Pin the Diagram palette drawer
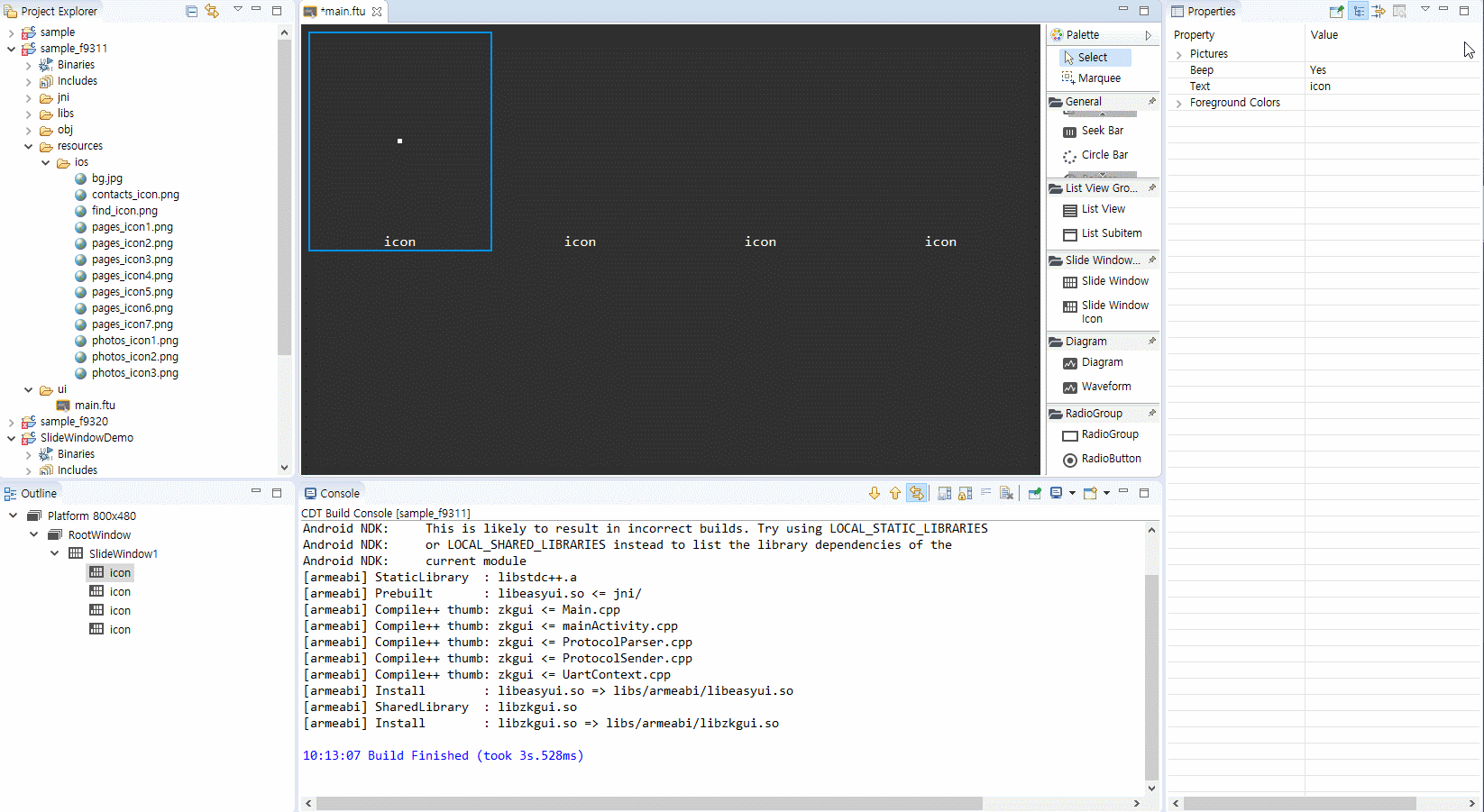Screen dimensions: 1484x812 point(1151,341)
